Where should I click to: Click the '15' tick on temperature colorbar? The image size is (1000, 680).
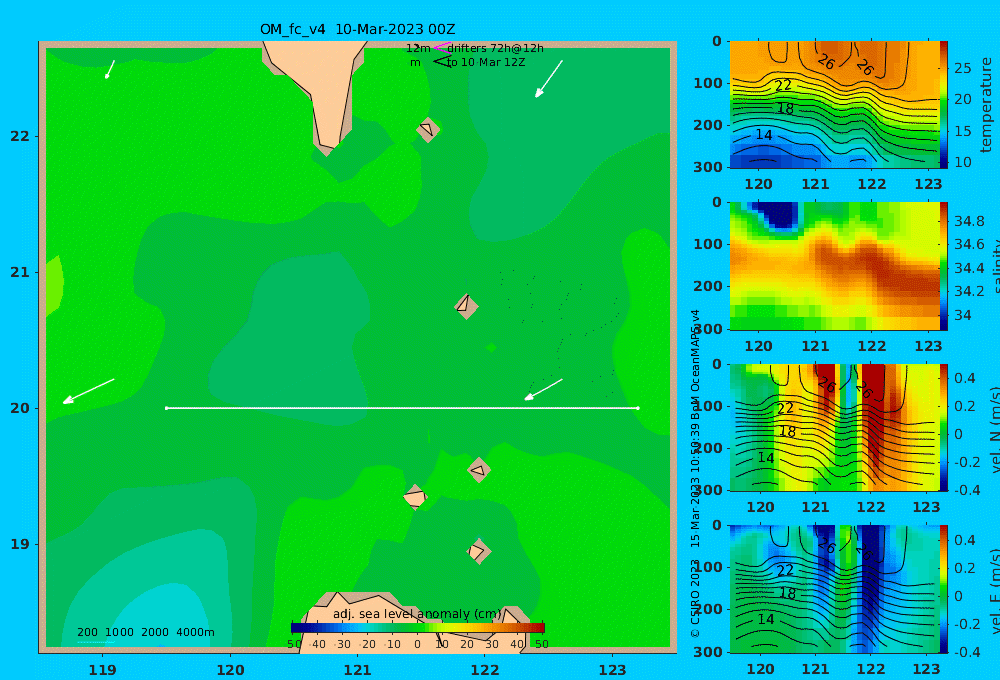[x=962, y=131]
